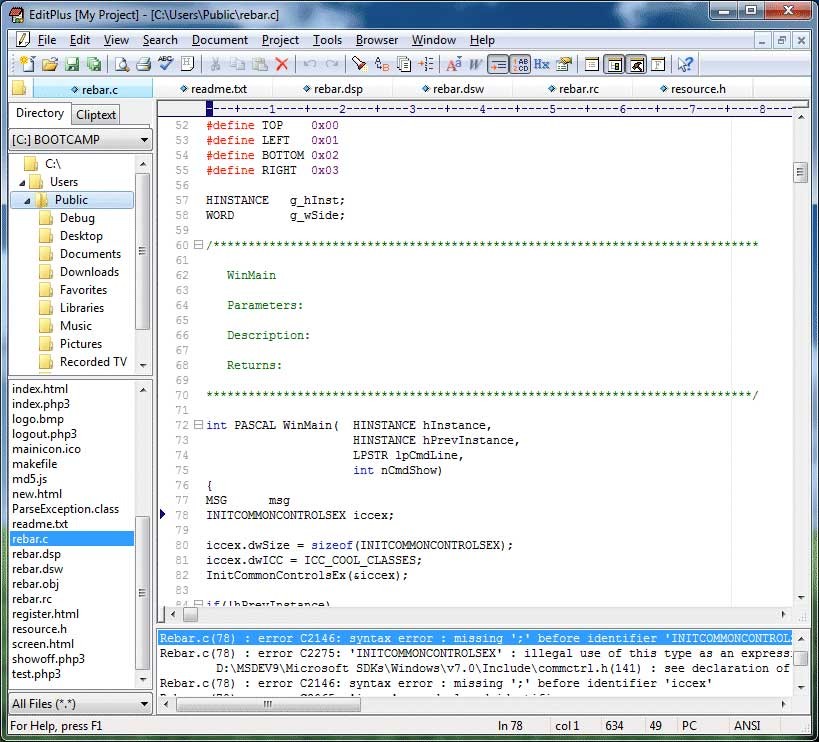The height and width of the screenshot is (742, 819).
Task: Toggle the Directory window panel icon
Action: click(x=614, y=63)
